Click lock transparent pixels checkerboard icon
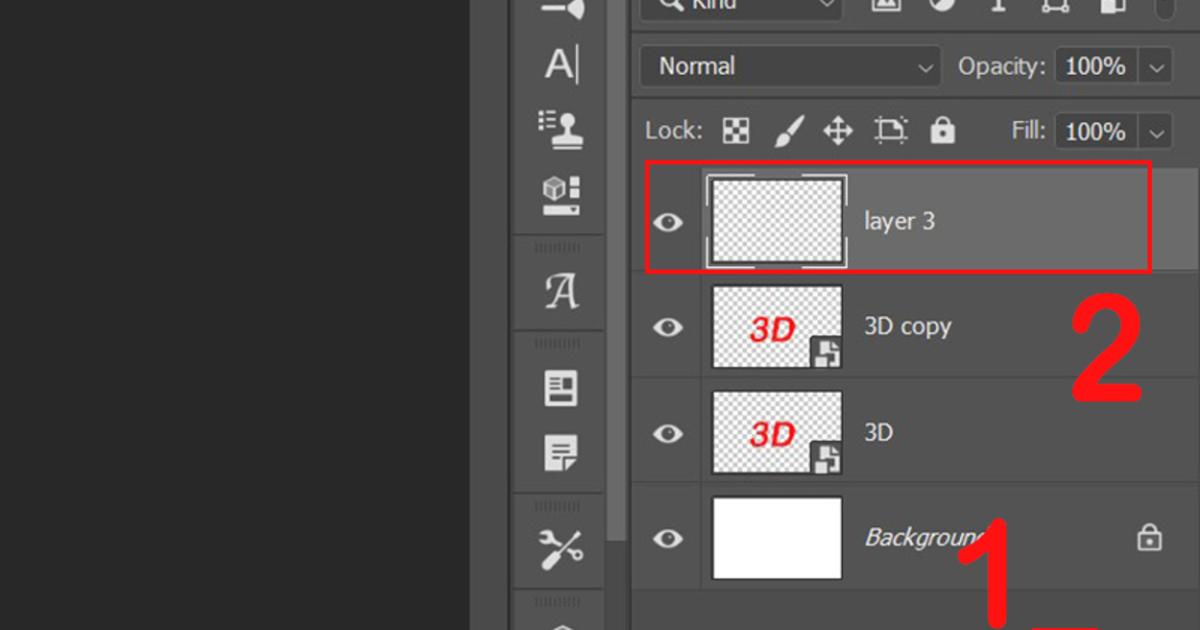Viewport: 1200px width, 630px height. [737, 131]
